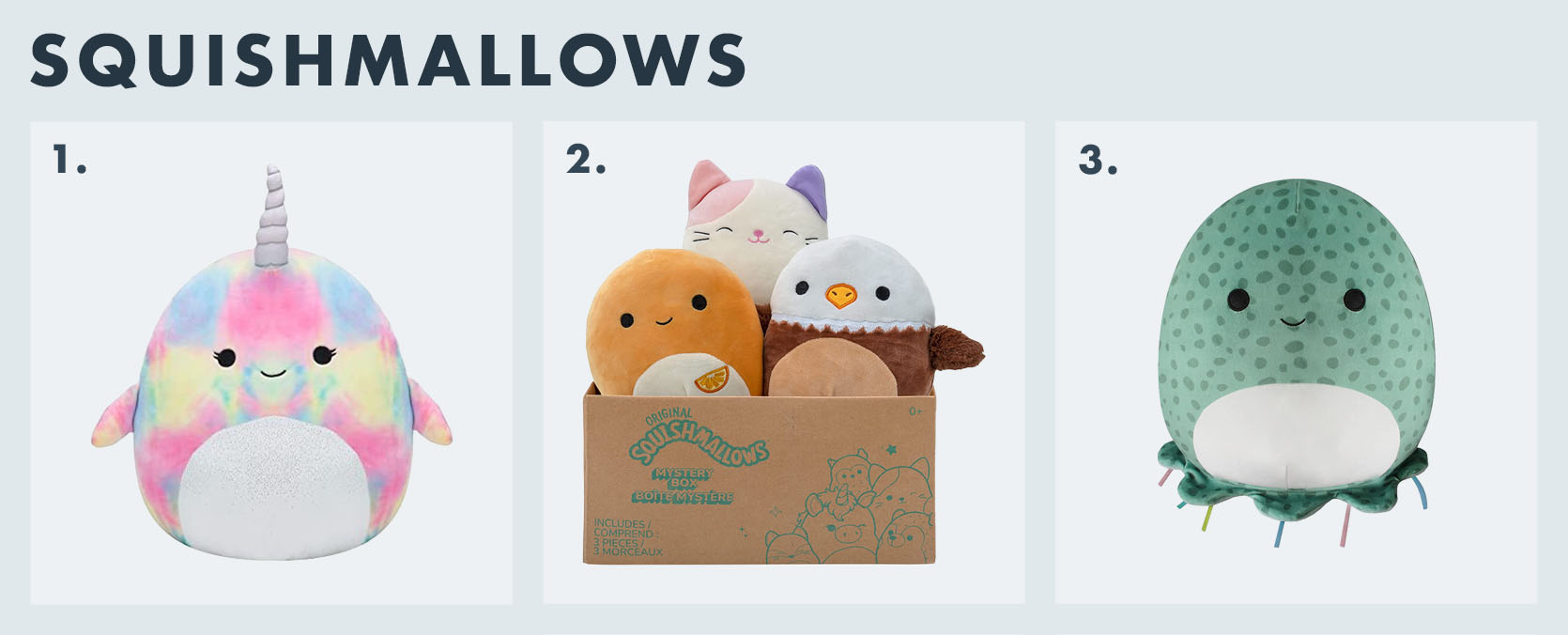Select the number 3 label

[x=1099, y=161]
